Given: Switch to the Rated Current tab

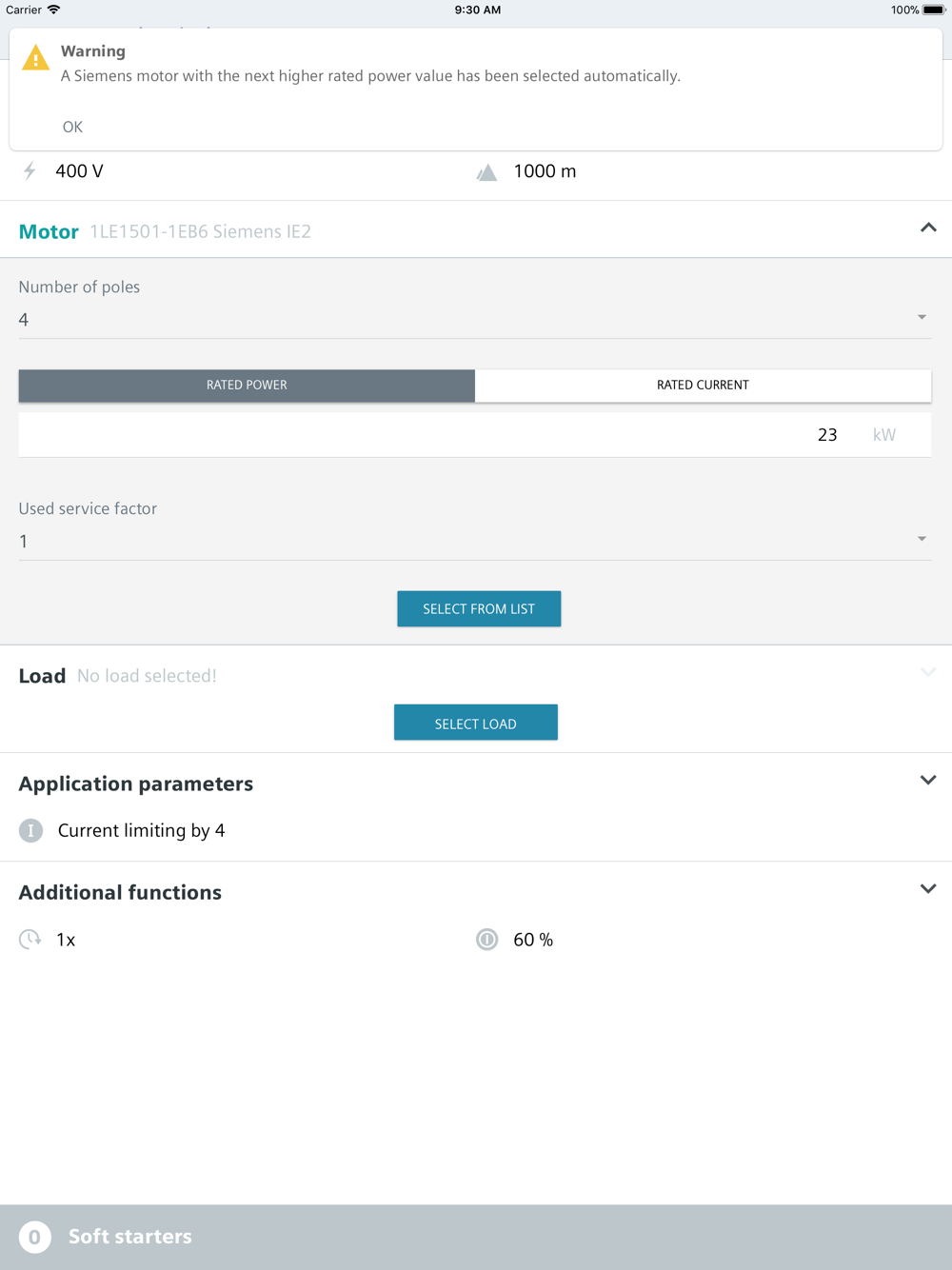Looking at the screenshot, I should pos(703,386).
